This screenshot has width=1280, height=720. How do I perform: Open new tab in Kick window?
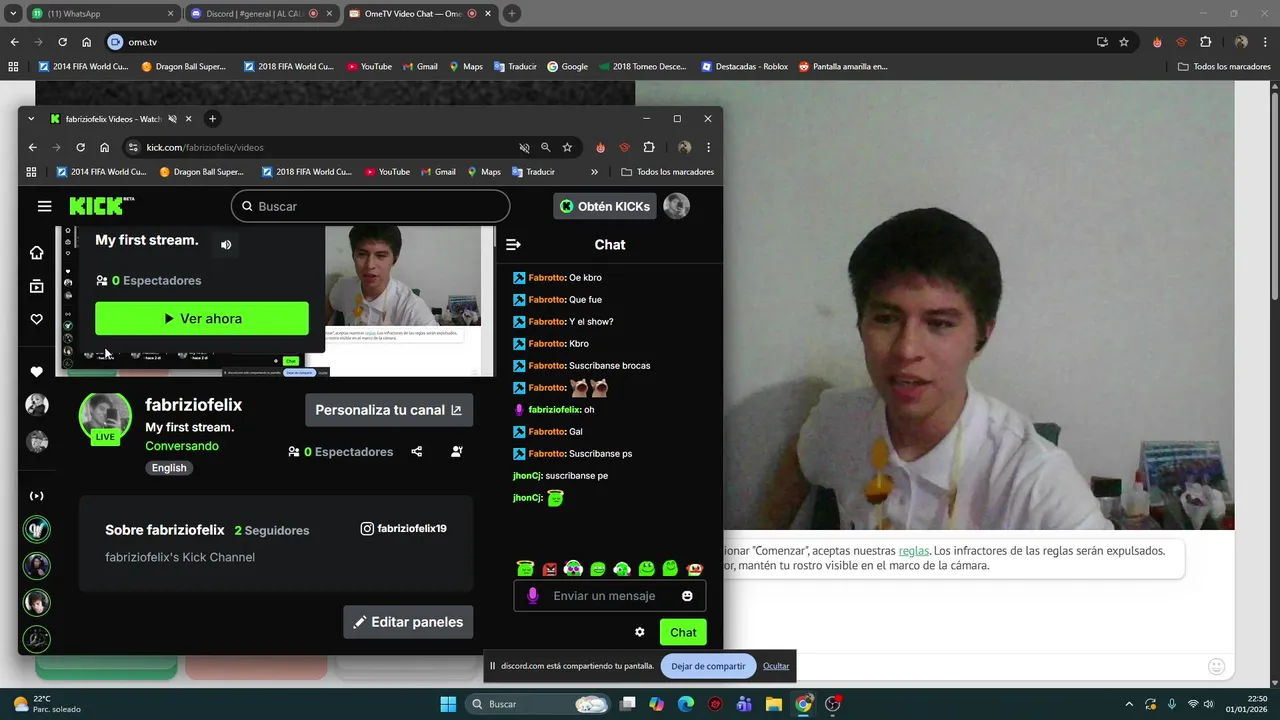212,118
